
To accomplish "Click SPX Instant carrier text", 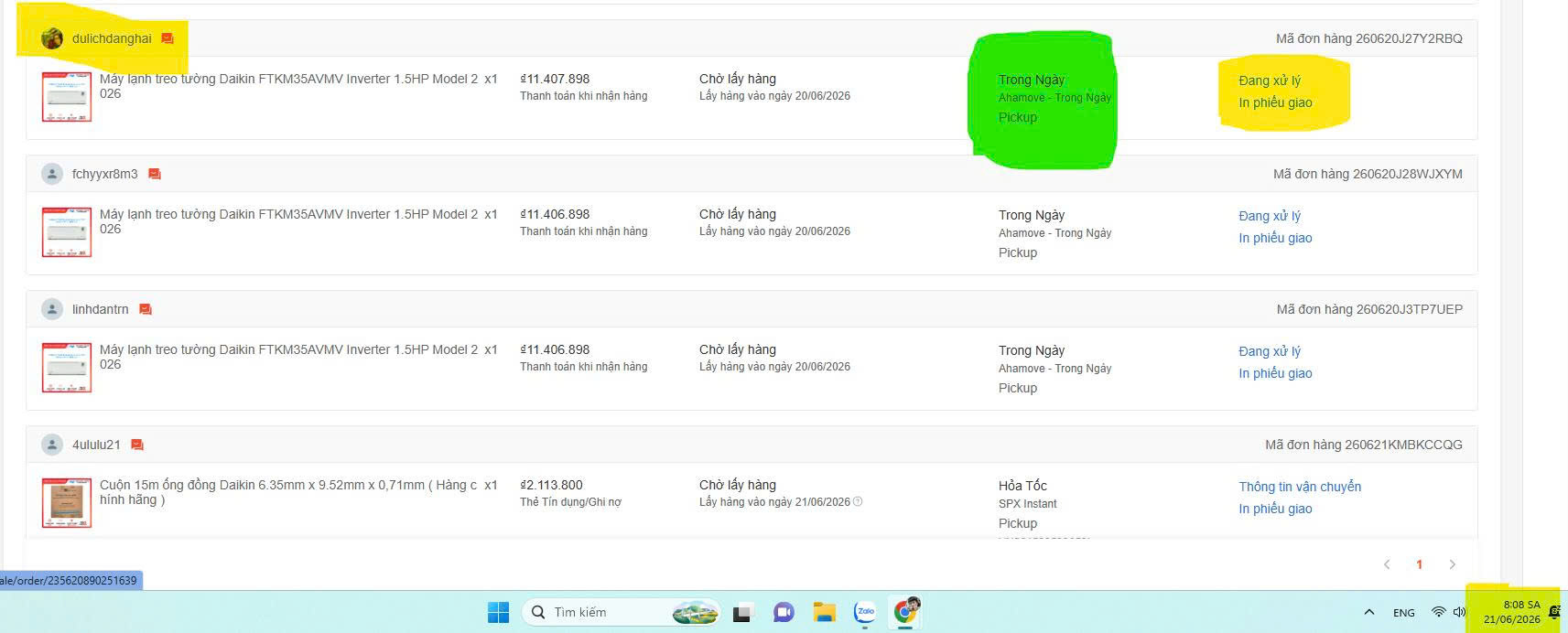I will point(1027,504).
